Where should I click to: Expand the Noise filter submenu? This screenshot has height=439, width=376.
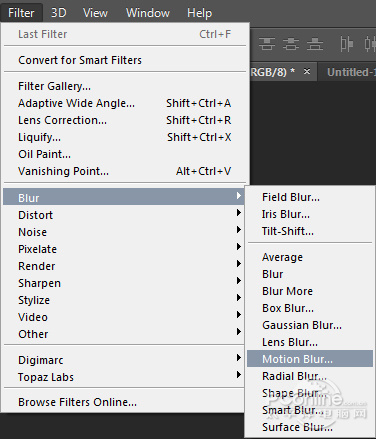click(124, 232)
